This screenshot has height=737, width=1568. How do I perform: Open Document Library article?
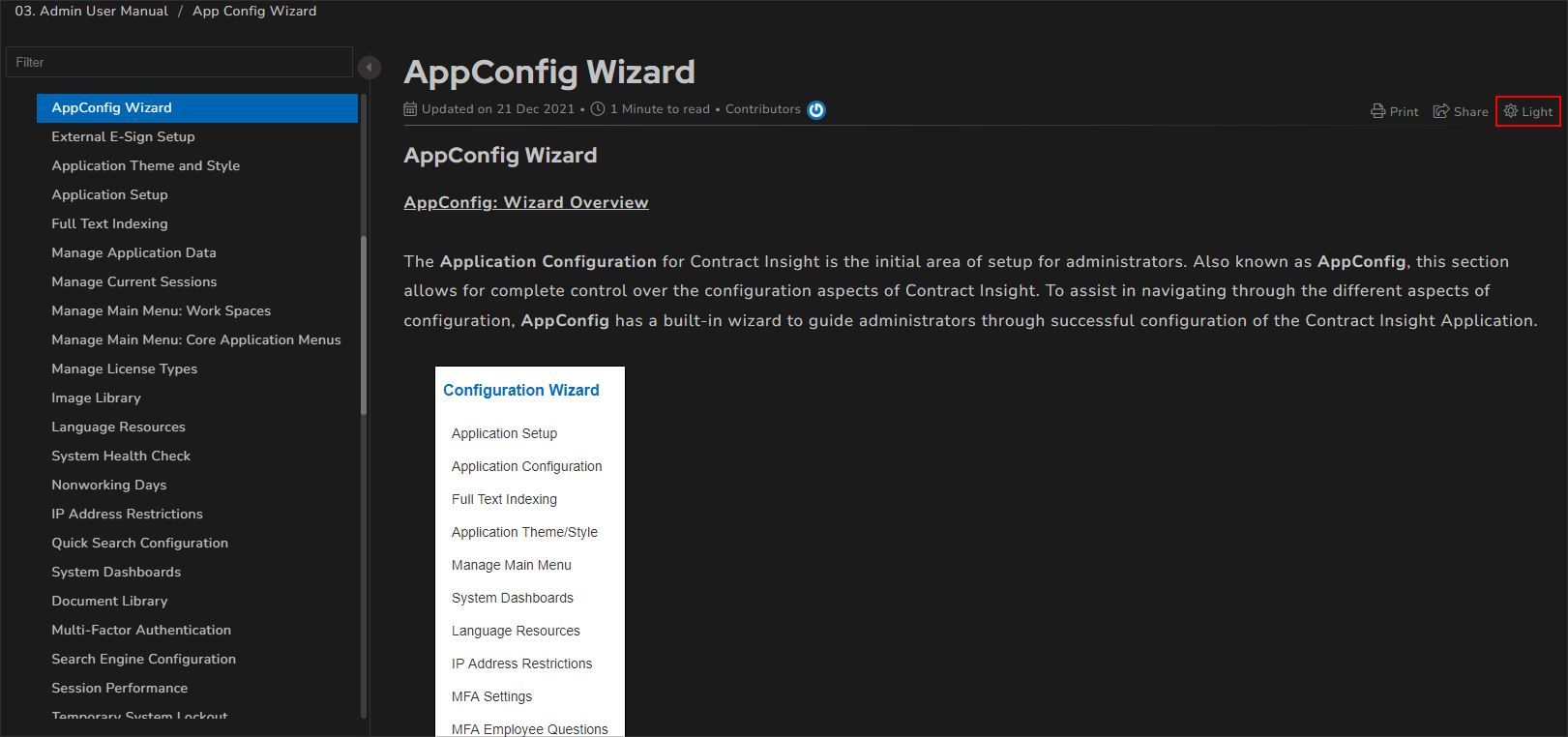click(x=109, y=601)
